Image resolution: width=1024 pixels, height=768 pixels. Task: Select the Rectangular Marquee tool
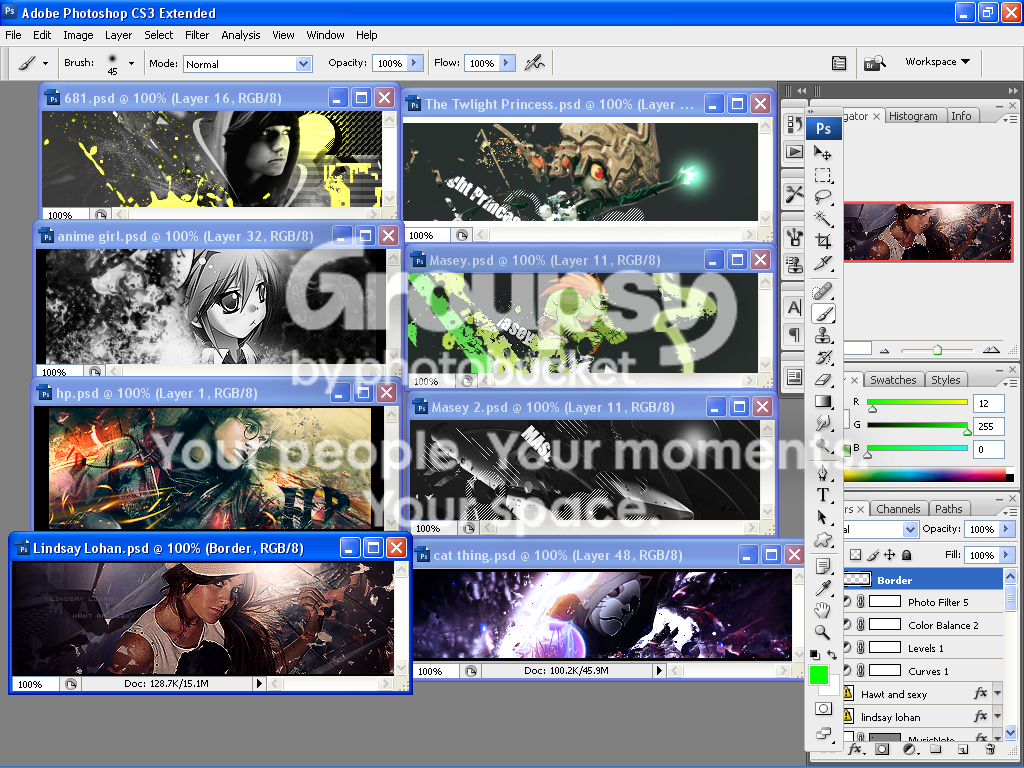click(823, 175)
